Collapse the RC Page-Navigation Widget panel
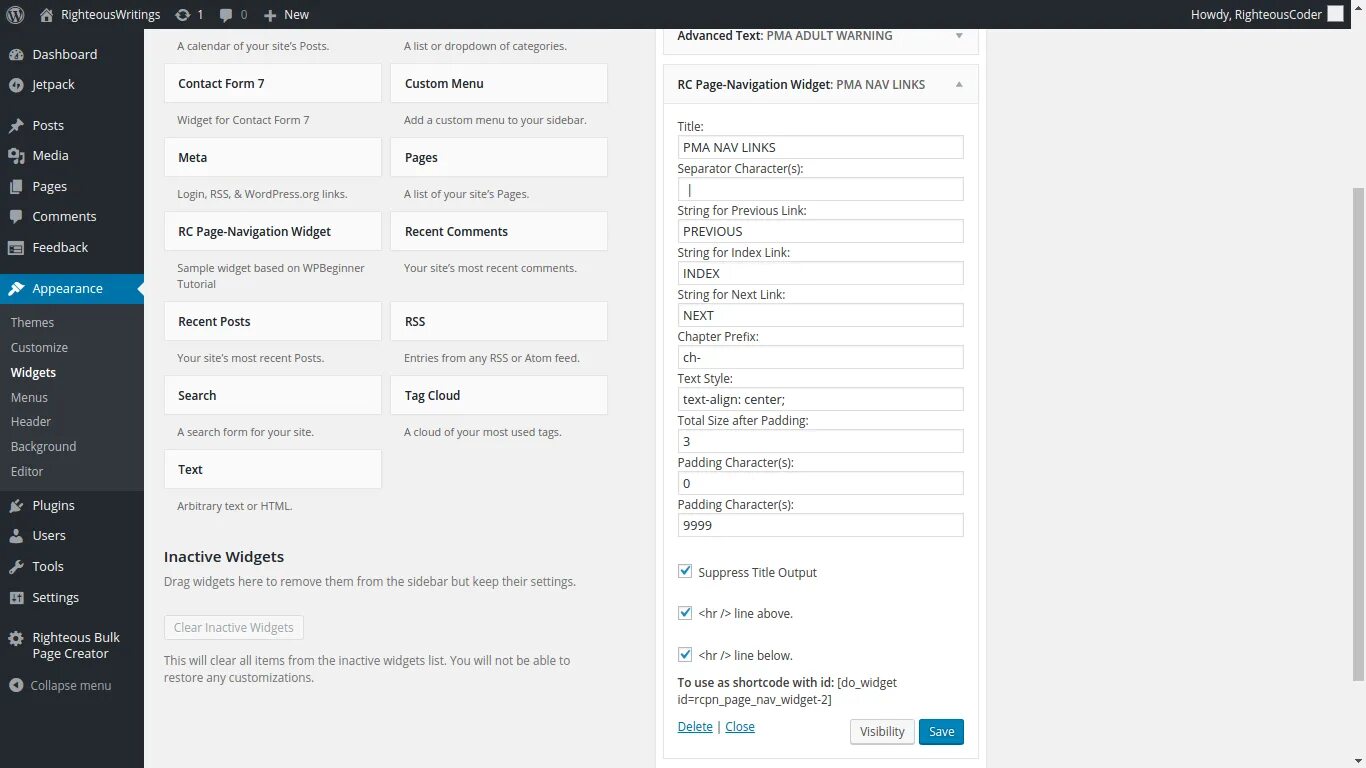1366x768 pixels. click(x=959, y=85)
